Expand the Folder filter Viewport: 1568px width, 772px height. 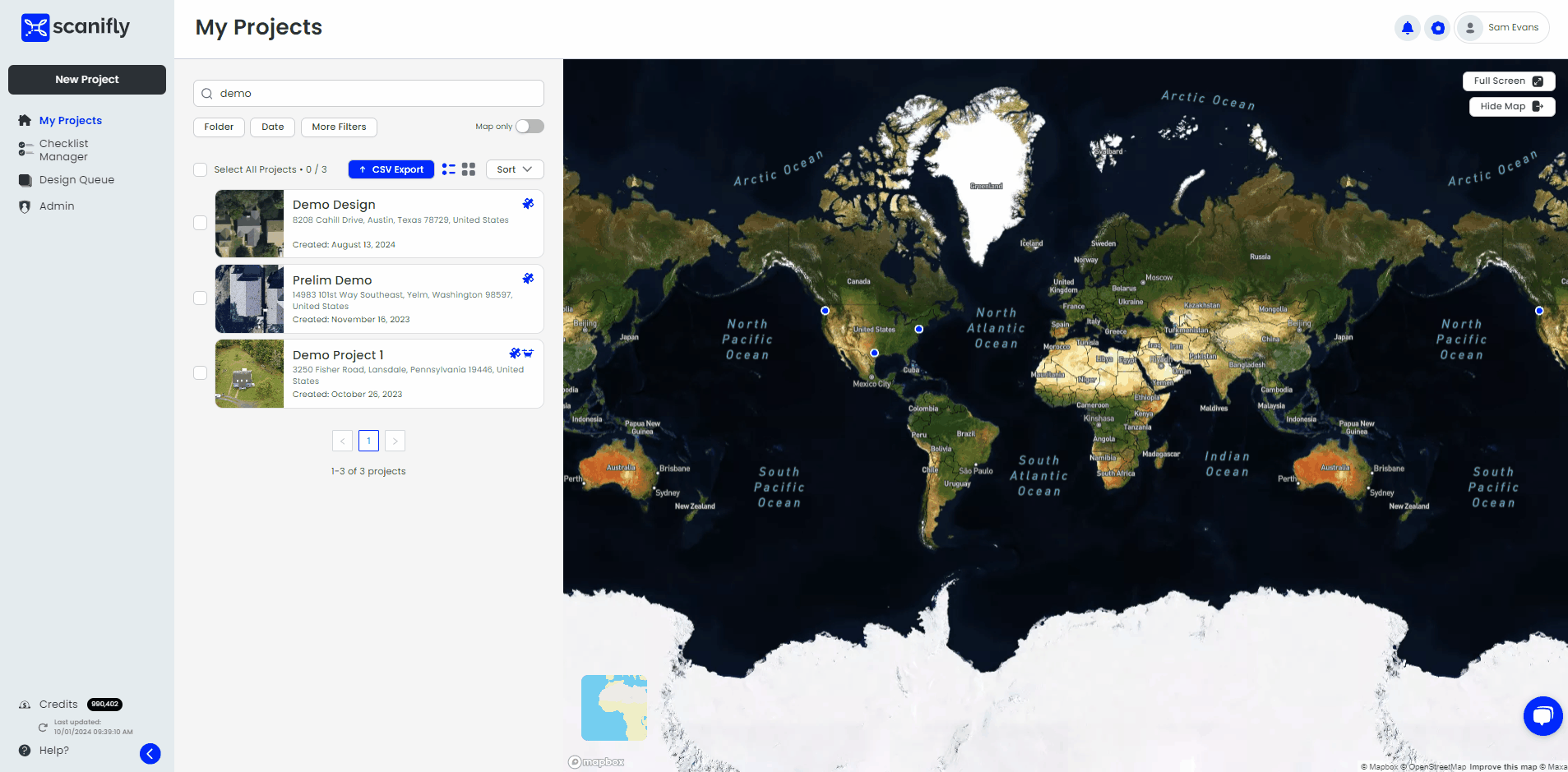(219, 127)
